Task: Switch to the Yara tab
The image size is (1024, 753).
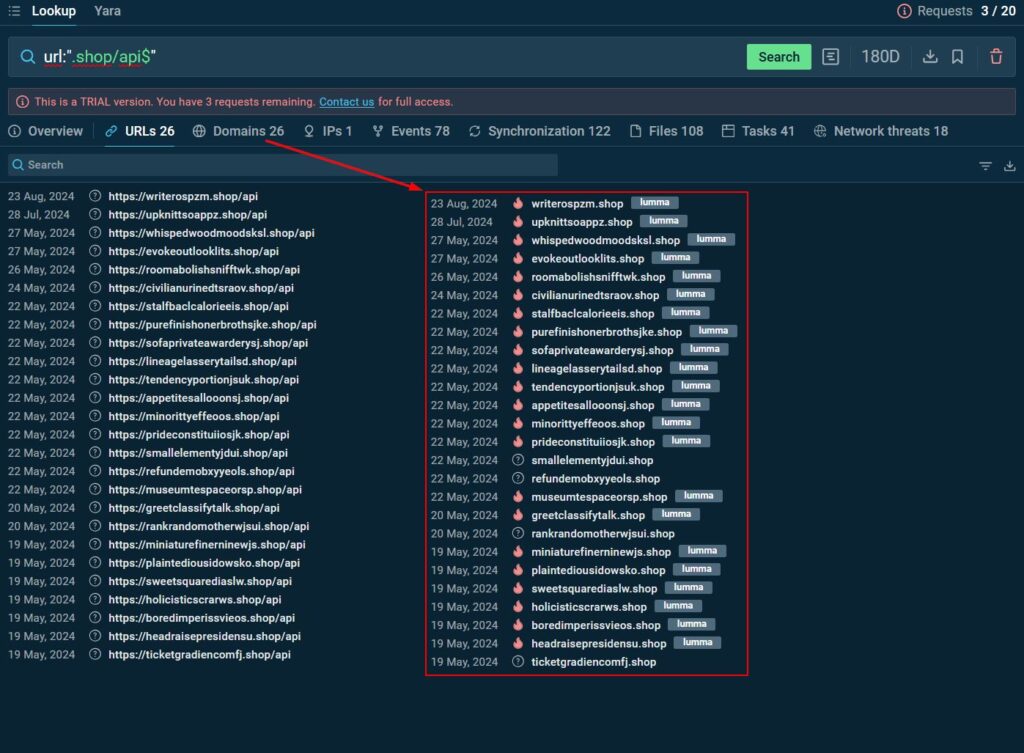Action: pyautogui.click(x=107, y=11)
